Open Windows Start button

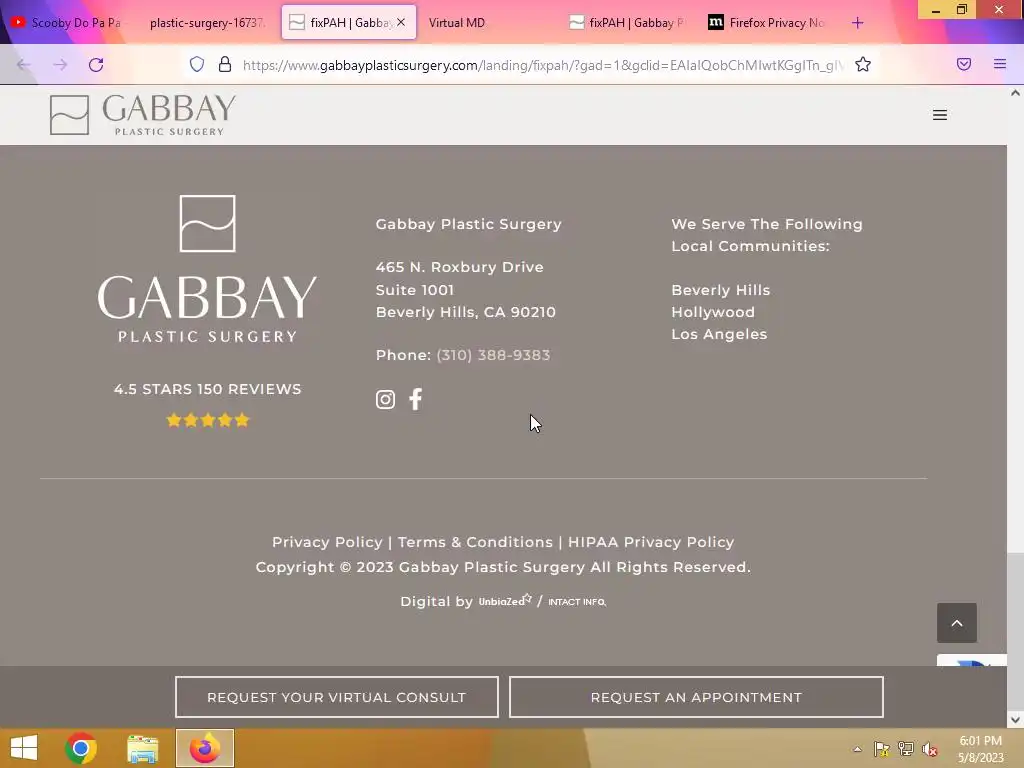[24, 748]
